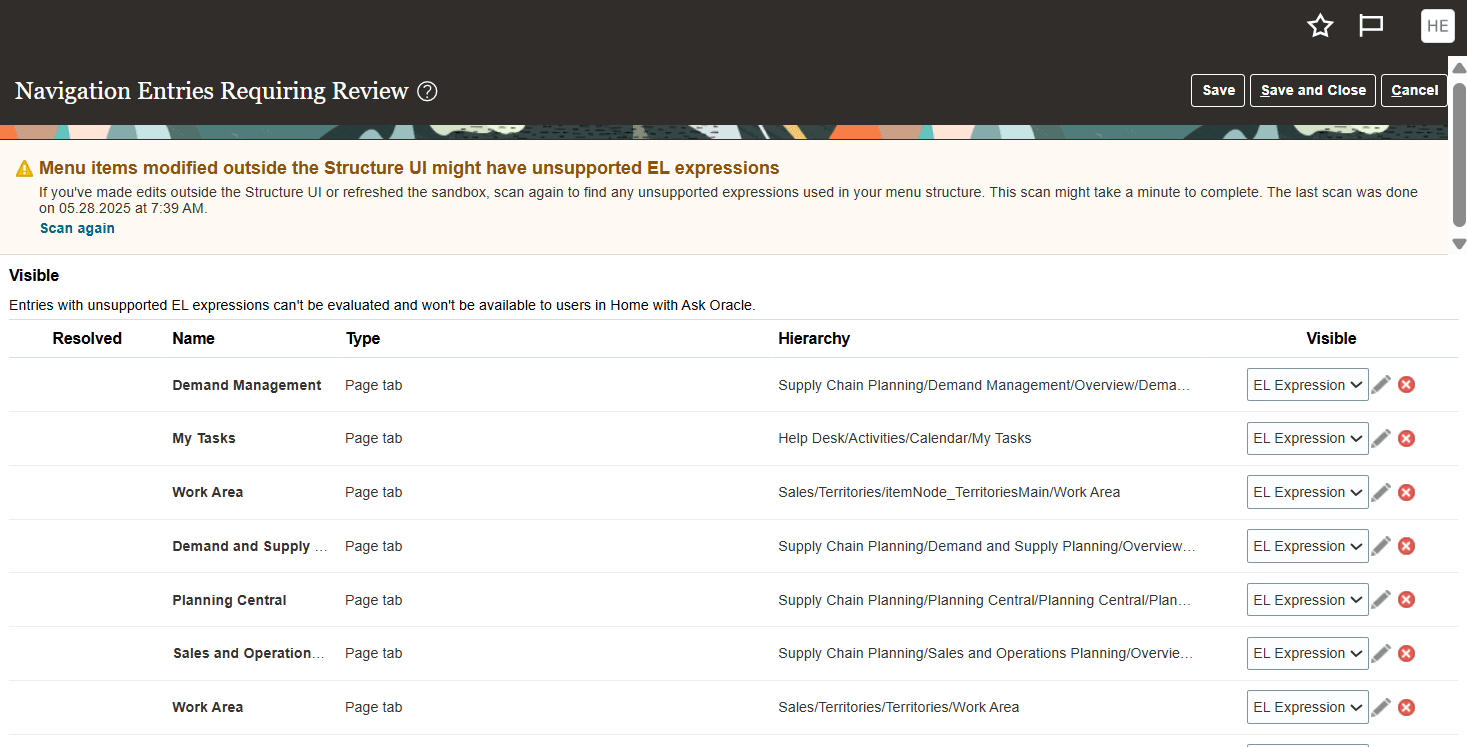Open the EL Expression dropdown for Demand Management

[1307, 384]
